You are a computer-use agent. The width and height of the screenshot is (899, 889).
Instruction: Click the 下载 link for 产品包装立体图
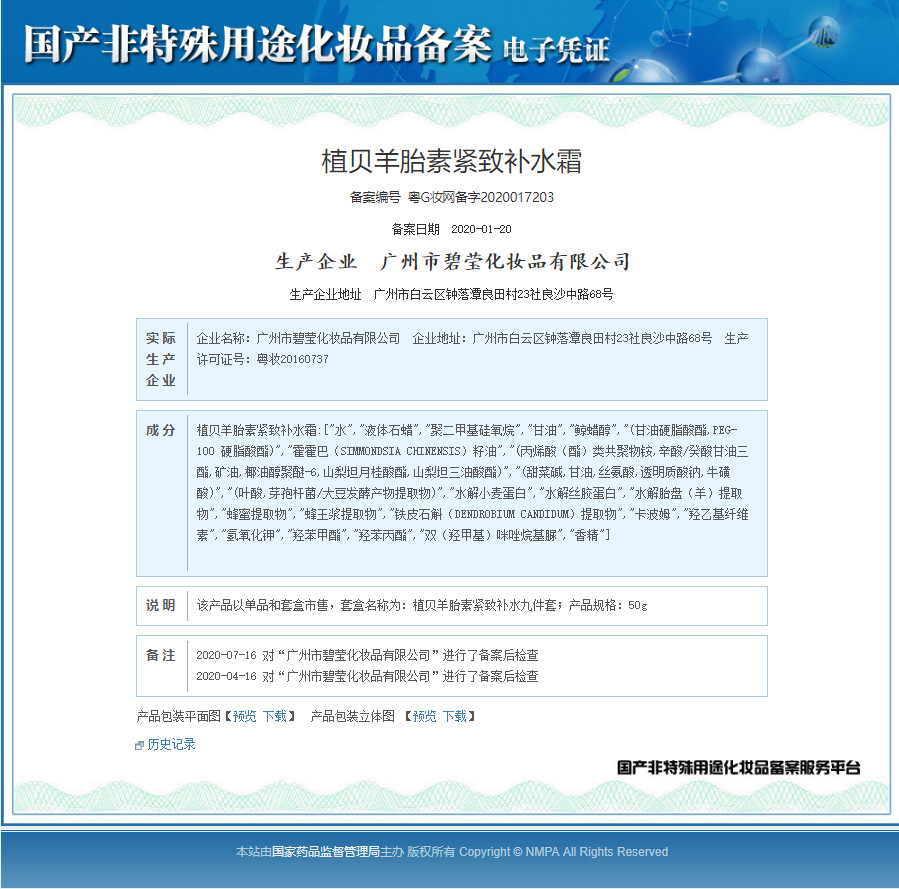click(455, 716)
